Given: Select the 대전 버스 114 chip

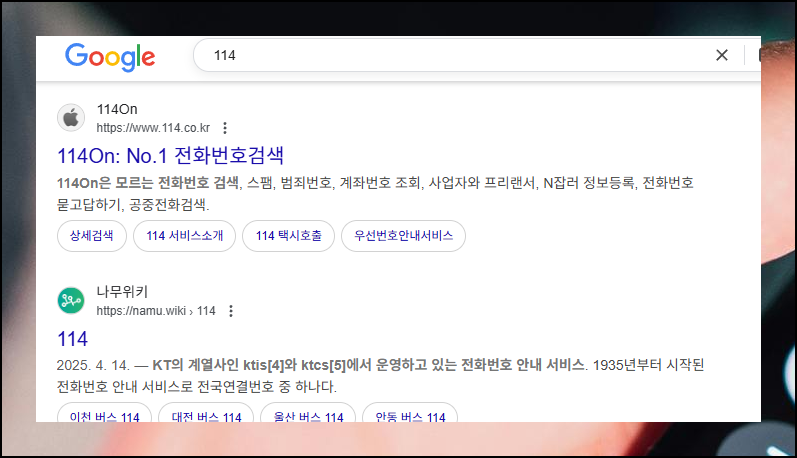Looking at the screenshot, I should coord(206,413).
